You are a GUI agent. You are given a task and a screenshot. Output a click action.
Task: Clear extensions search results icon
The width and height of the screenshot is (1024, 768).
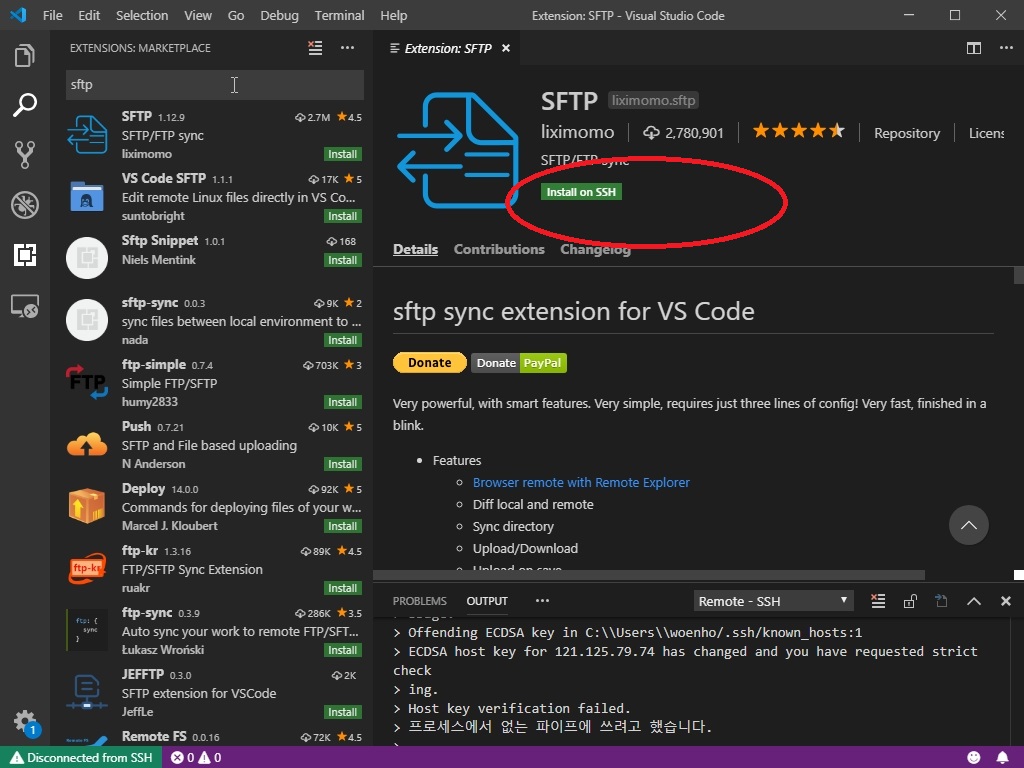pyautogui.click(x=315, y=48)
